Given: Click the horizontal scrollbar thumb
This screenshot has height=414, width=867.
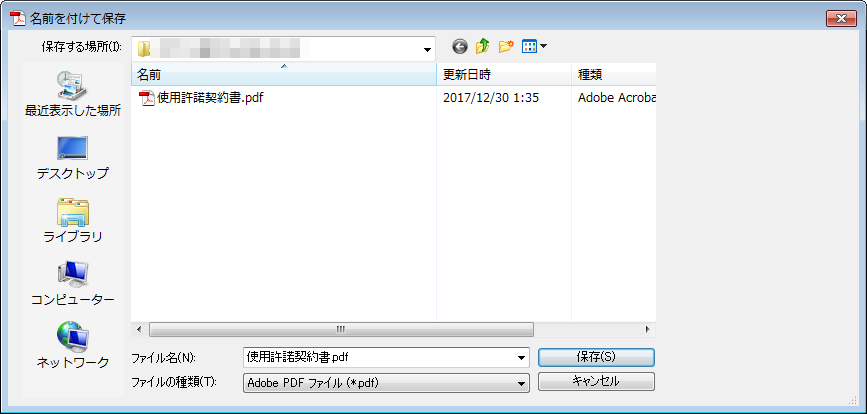Looking at the screenshot, I should [341, 329].
